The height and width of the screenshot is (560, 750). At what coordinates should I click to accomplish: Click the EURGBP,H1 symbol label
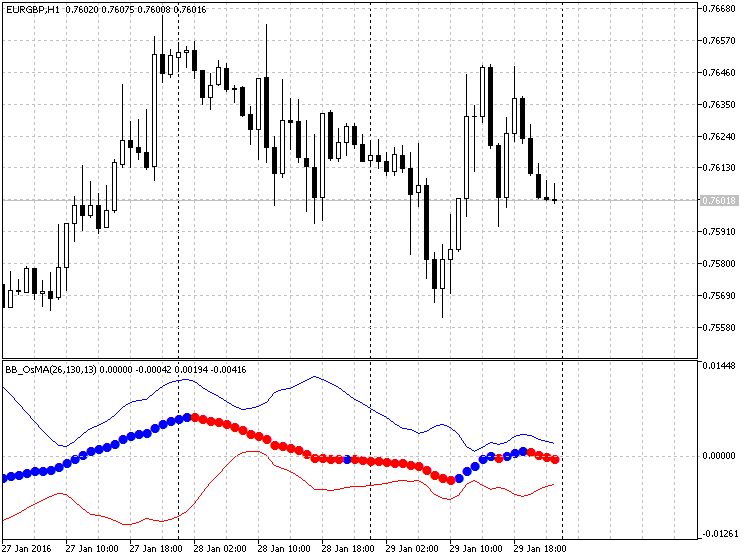(x=32, y=10)
